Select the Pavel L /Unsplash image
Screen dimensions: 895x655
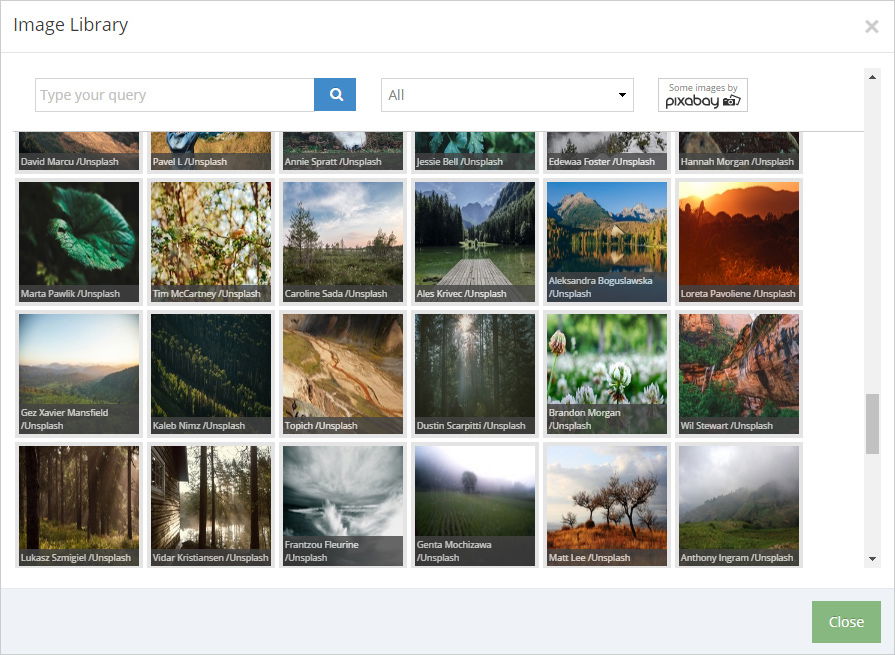coord(211,151)
